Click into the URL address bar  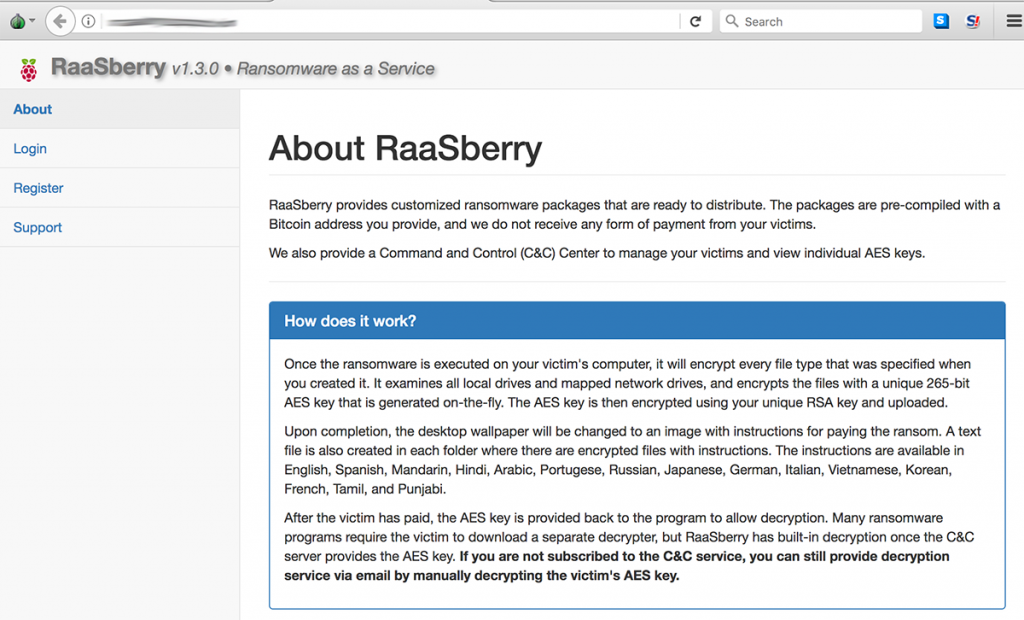[x=390, y=21]
